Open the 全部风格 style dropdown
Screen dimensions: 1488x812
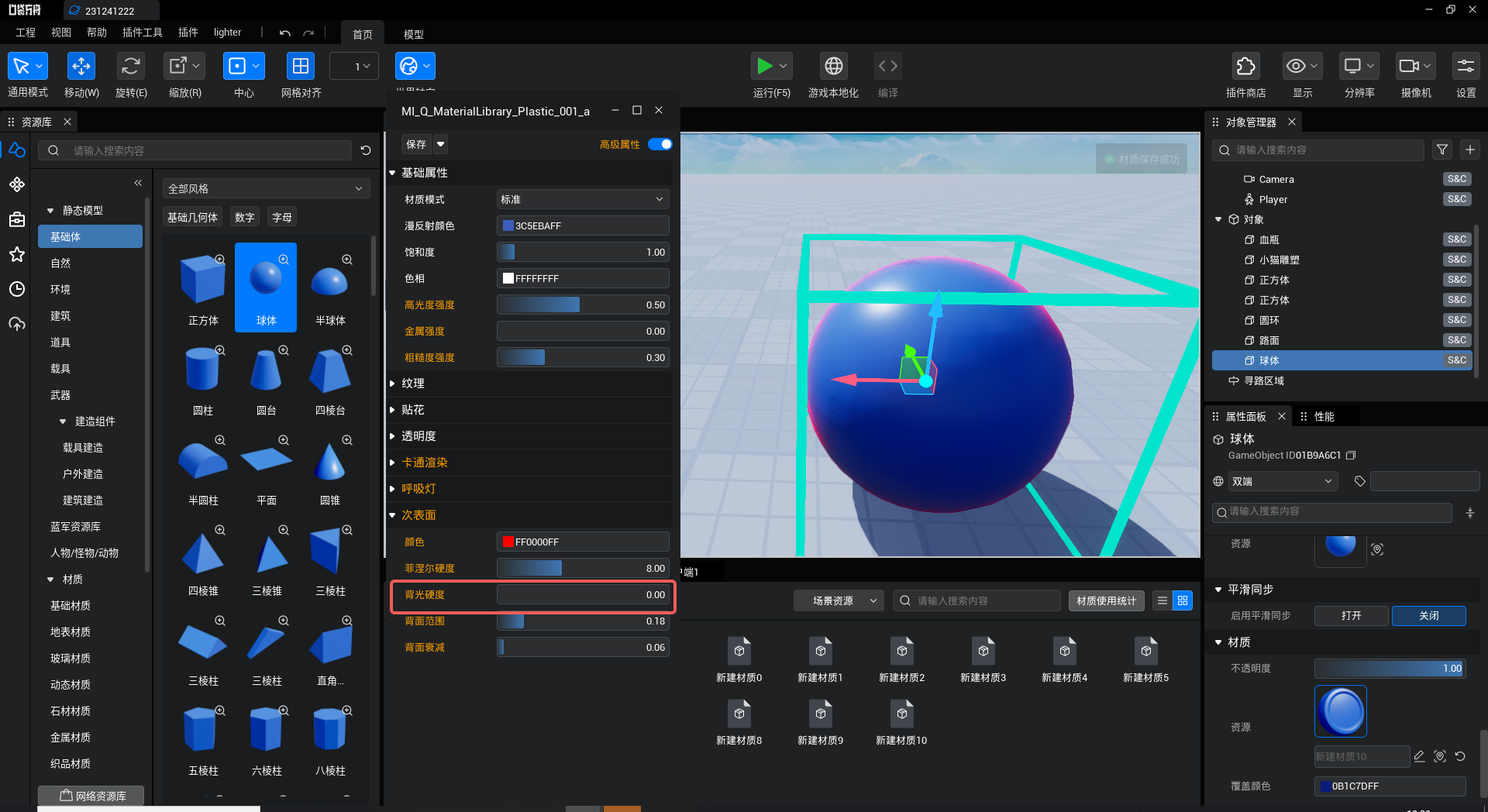click(x=266, y=188)
